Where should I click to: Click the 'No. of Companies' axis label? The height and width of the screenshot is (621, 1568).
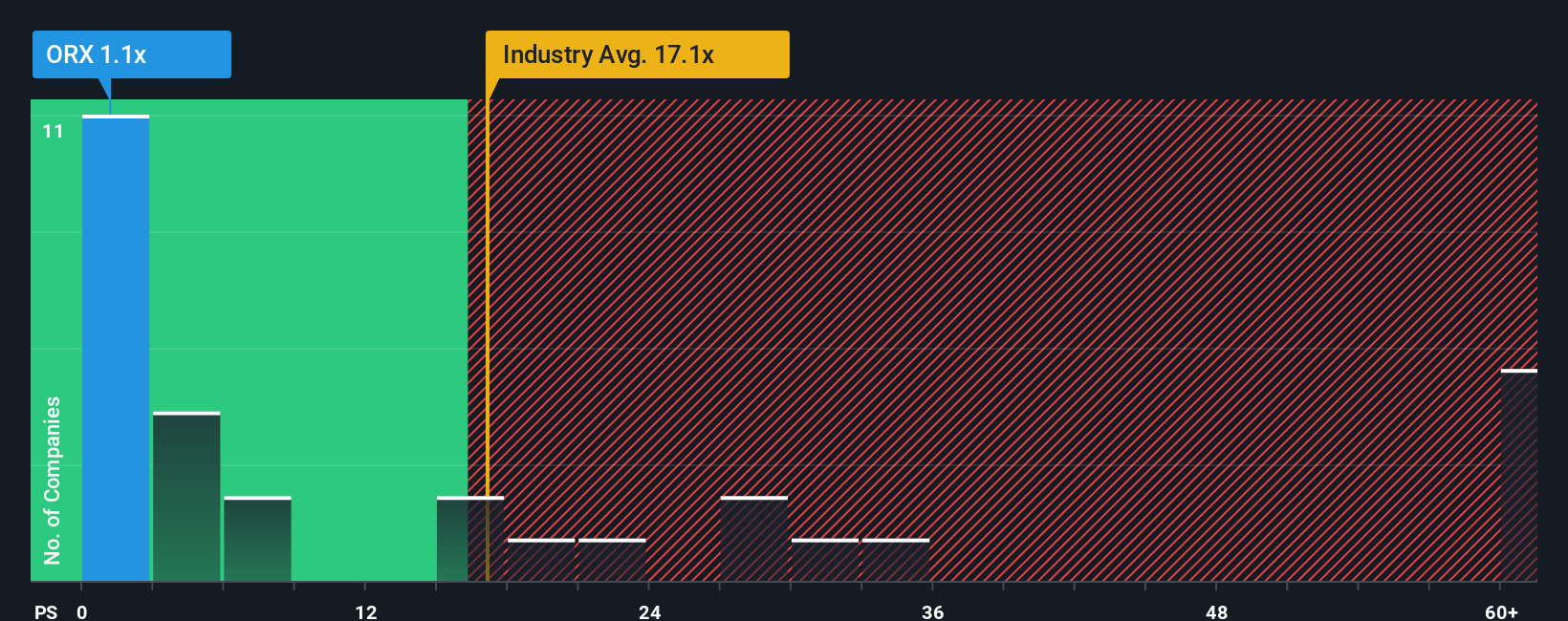pyautogui.click(x=53, y=481)
